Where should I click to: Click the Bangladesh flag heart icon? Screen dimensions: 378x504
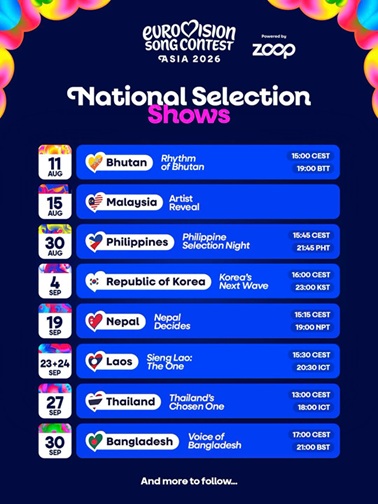[94, 441]
